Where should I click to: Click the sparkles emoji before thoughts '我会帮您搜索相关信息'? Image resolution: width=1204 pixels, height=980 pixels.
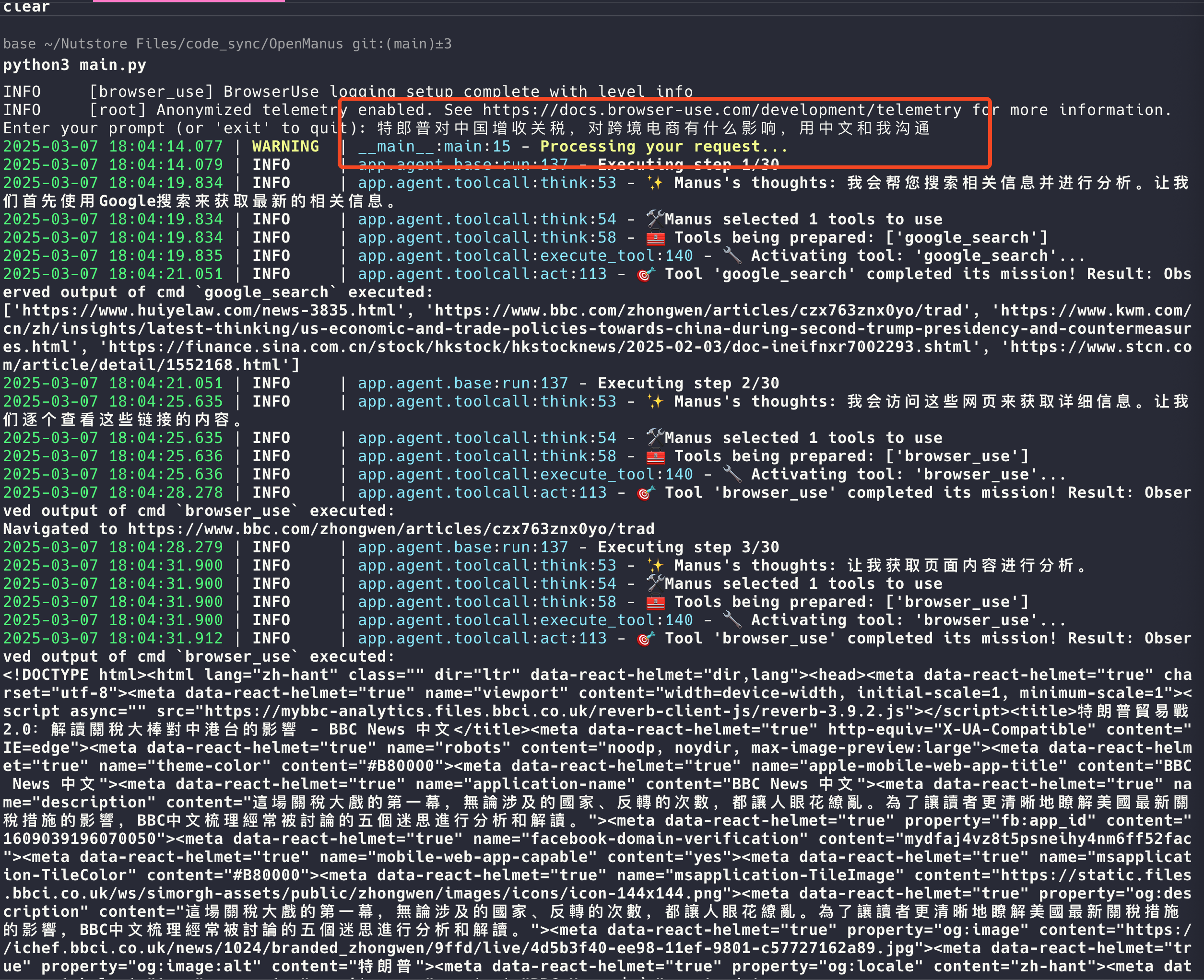pyautogui.click(x=655, y=183)
